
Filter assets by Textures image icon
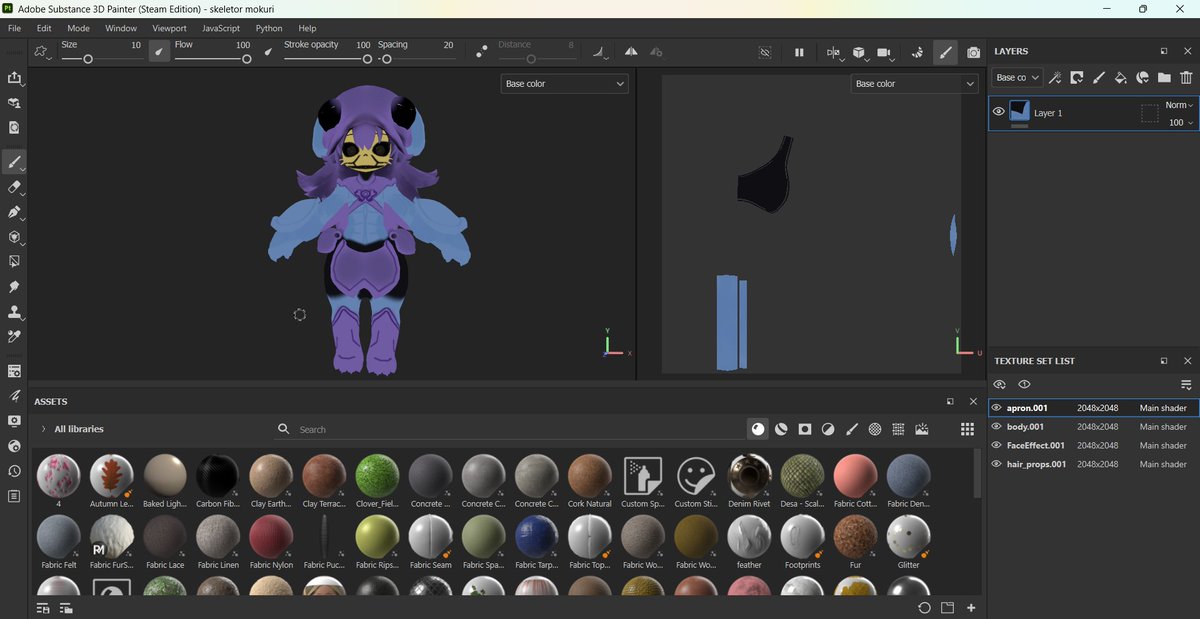(x=922, y=429)
